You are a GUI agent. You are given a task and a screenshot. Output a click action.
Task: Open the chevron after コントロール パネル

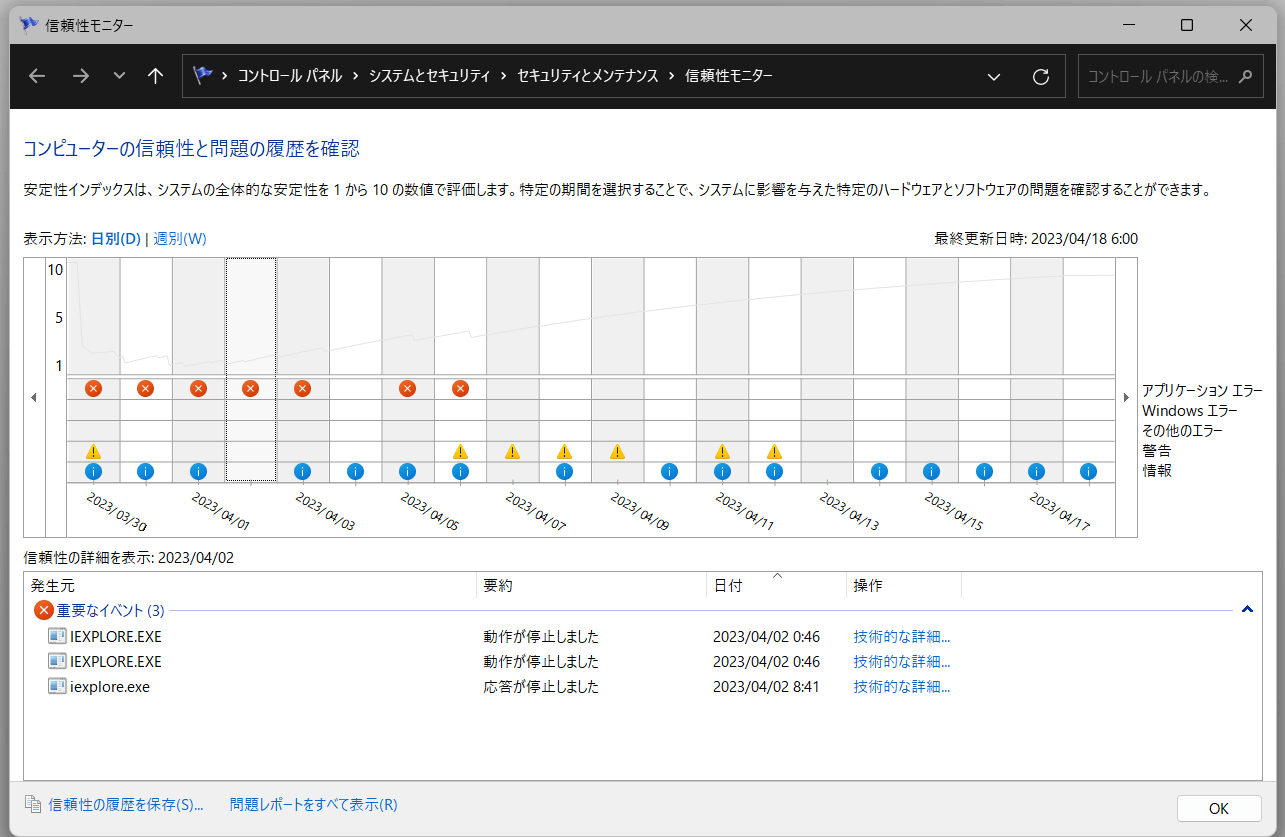click(355, 76)
